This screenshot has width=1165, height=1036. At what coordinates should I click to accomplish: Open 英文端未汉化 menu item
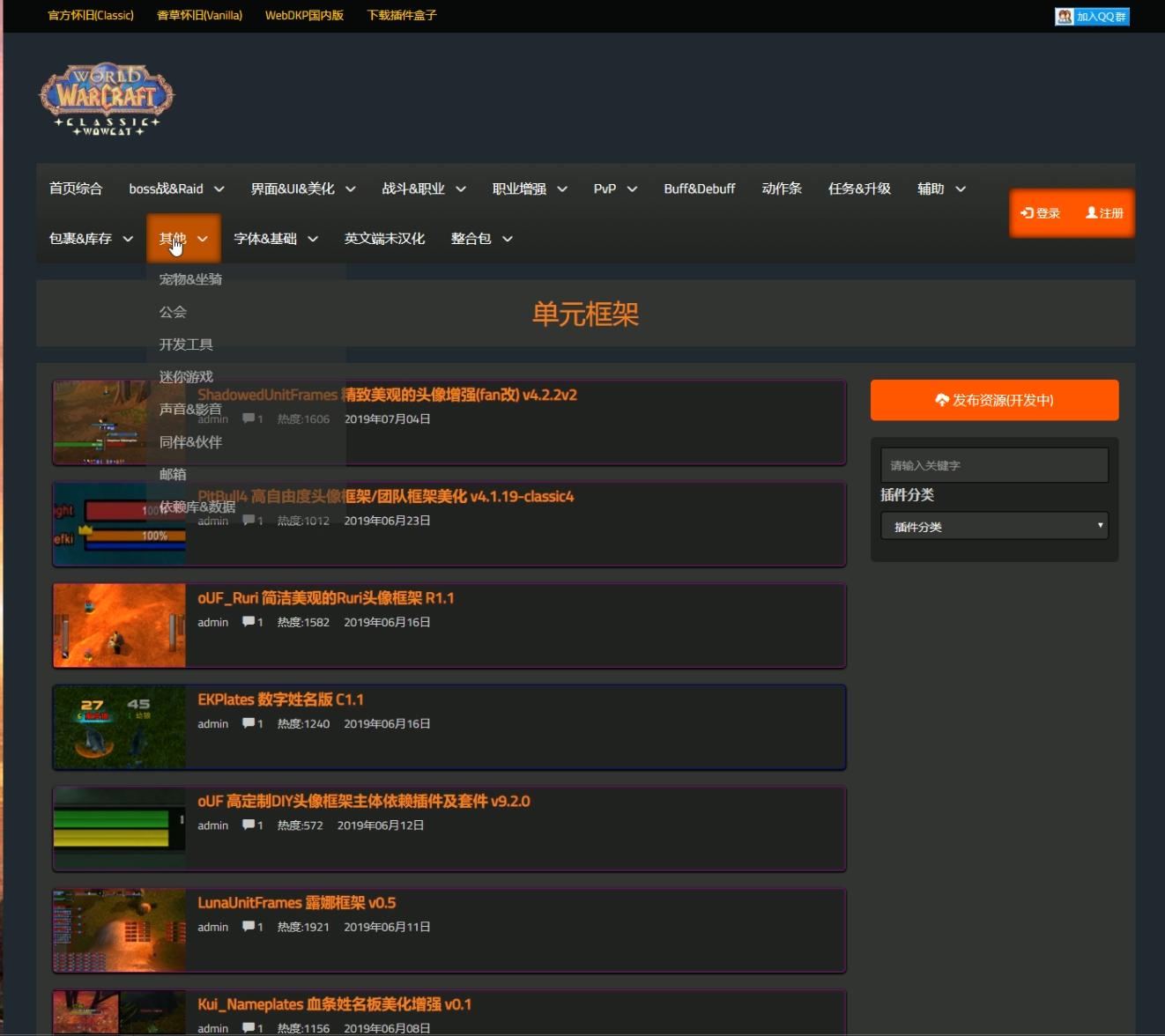click(x=384, y=239)
